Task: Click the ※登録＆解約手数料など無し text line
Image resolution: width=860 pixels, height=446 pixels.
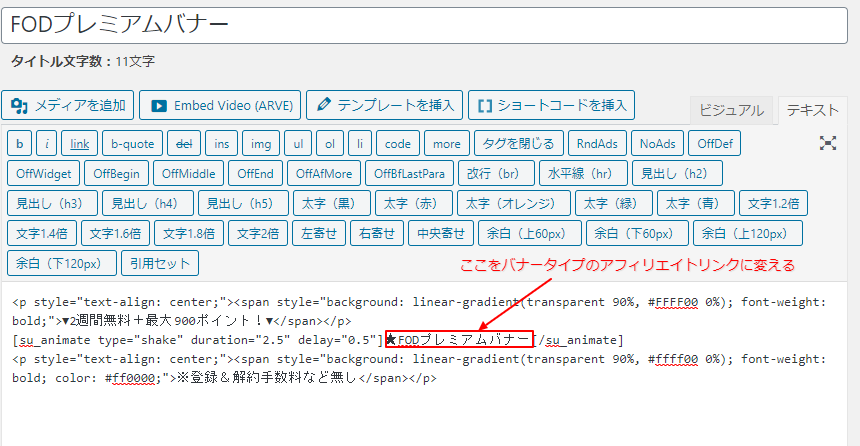Action: [x=268, y=378]
